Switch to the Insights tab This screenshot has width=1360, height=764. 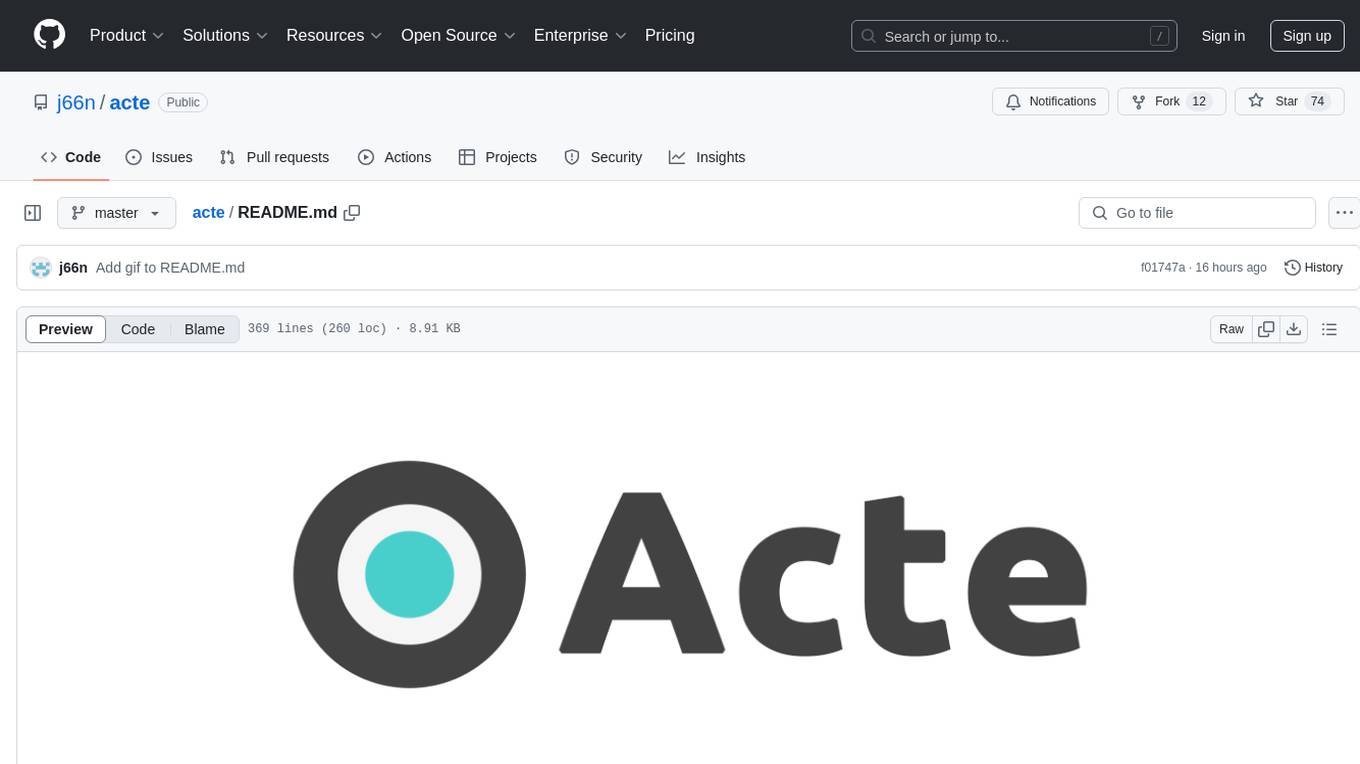[x=707, y=157]
